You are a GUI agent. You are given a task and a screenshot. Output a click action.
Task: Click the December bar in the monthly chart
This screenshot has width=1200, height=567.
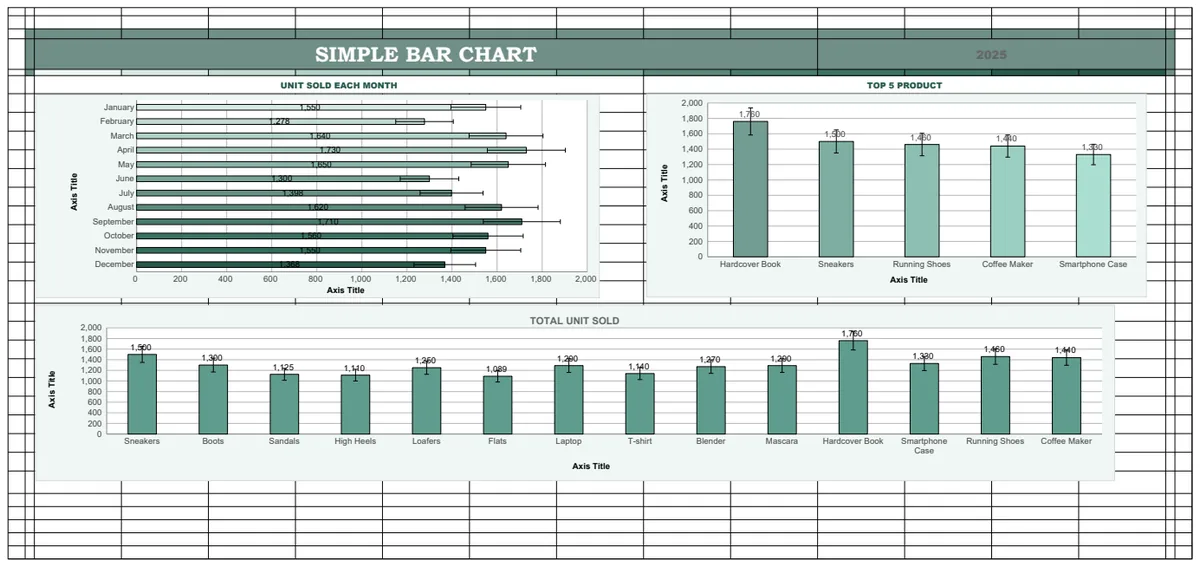coord(290,264)
